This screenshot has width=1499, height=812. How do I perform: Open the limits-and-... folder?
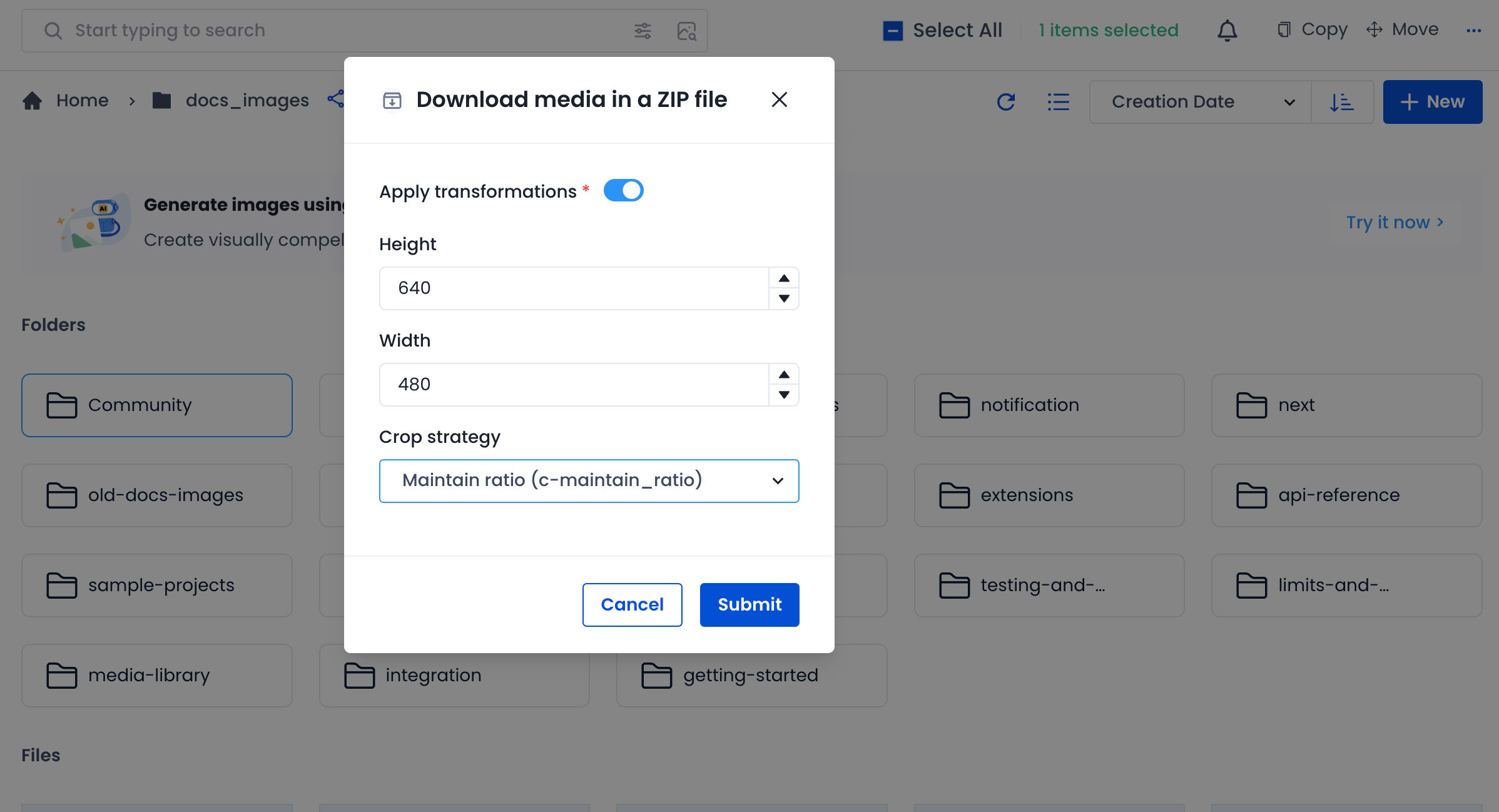click(x=1346, y=586)
